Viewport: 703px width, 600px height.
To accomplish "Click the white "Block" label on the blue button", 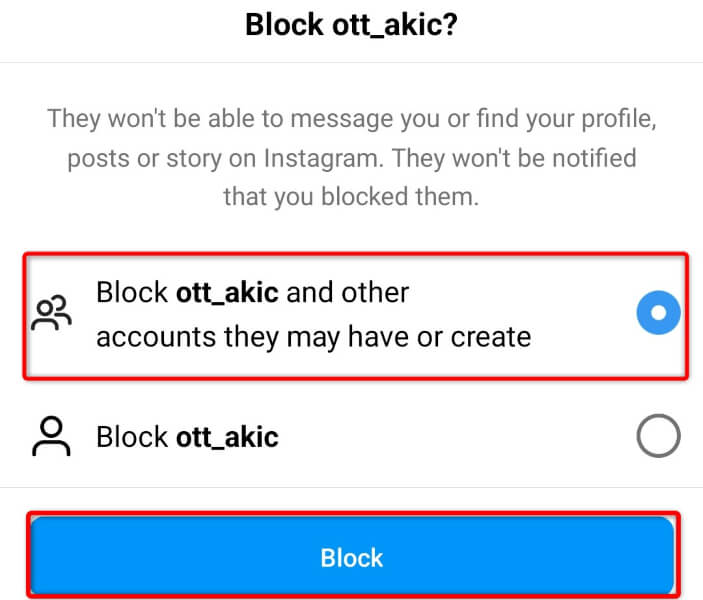I will coord(351,557).
